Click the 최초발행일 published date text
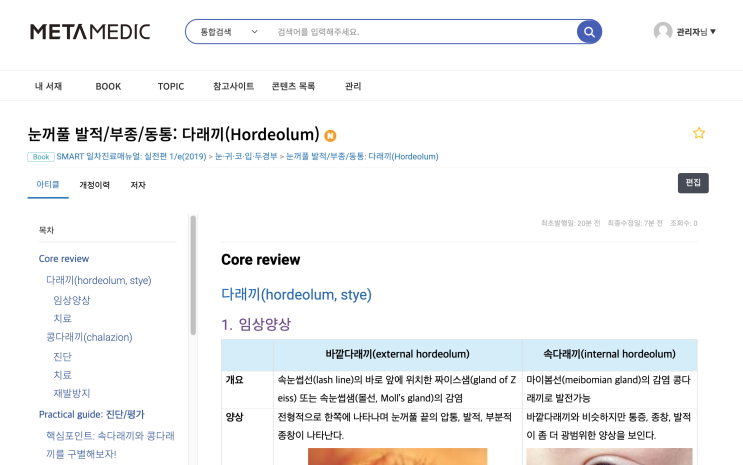This screenshot has height=465, width=743. [571, 223]
